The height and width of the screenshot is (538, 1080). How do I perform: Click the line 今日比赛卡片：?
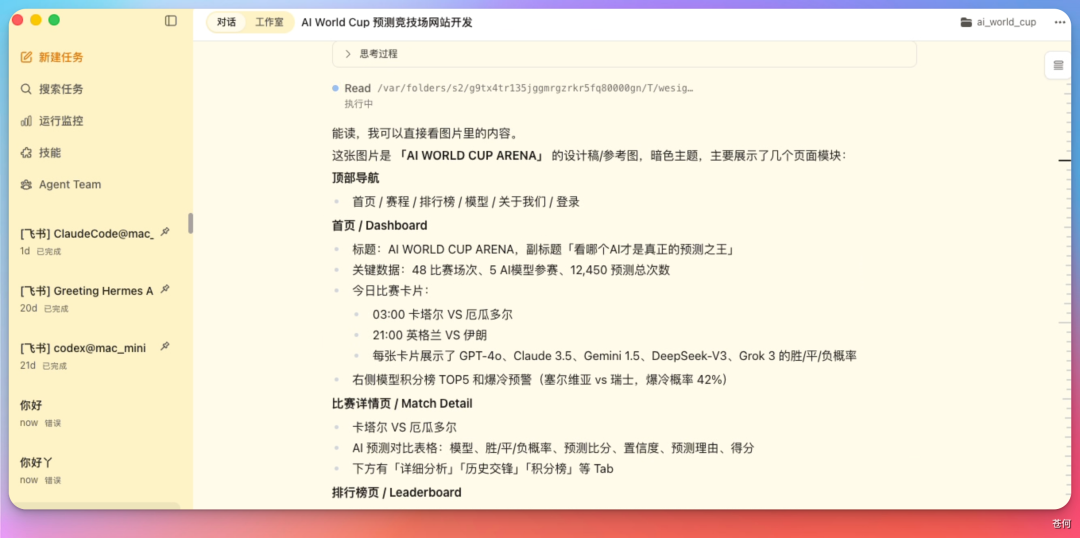[391, 291]
